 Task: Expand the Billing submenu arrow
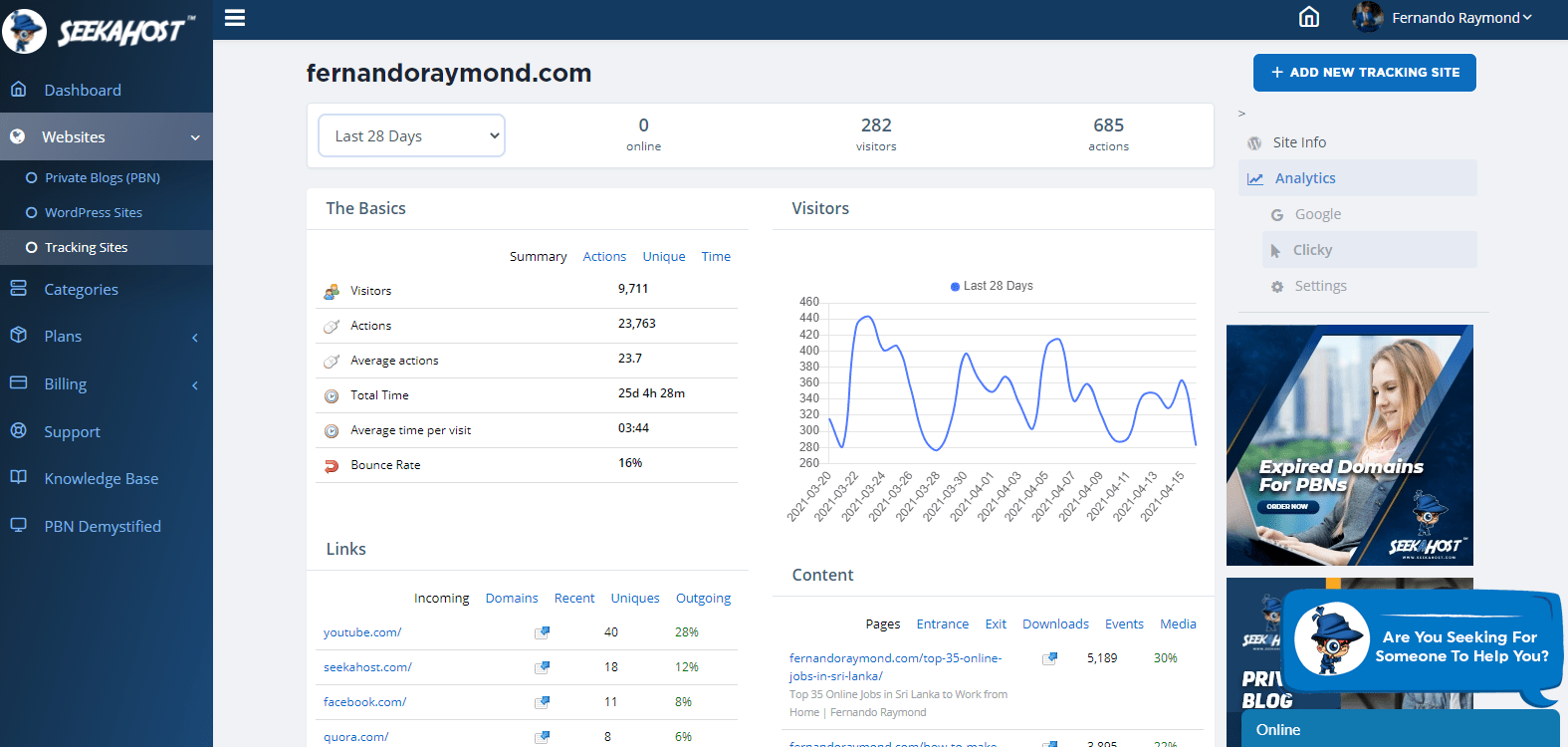[195, 385]
